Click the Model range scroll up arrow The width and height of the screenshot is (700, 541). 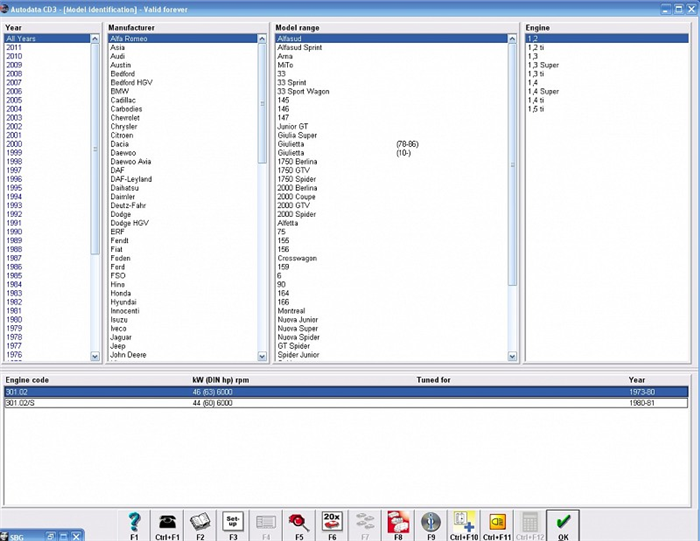coord(512,39)
